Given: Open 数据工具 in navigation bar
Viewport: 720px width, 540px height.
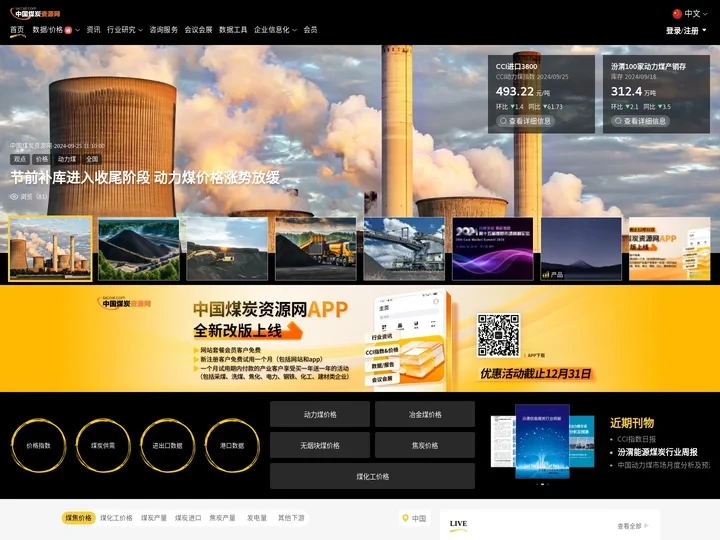Looking at the screenshot, I should [233, 30].
